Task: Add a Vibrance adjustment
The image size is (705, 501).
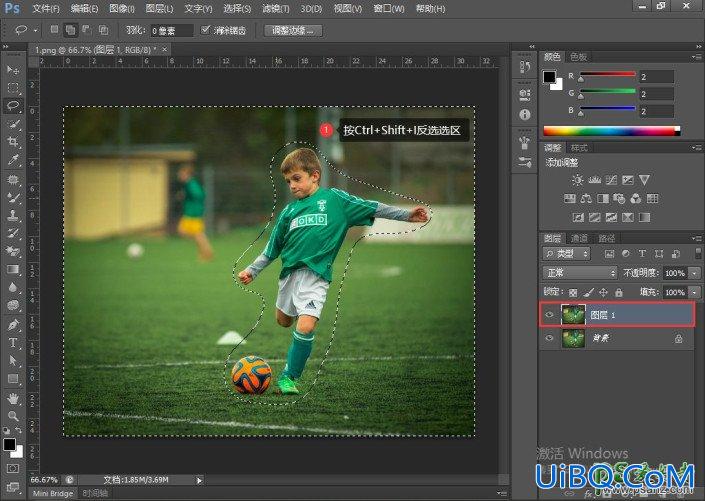Action: (x=644, y=180)
